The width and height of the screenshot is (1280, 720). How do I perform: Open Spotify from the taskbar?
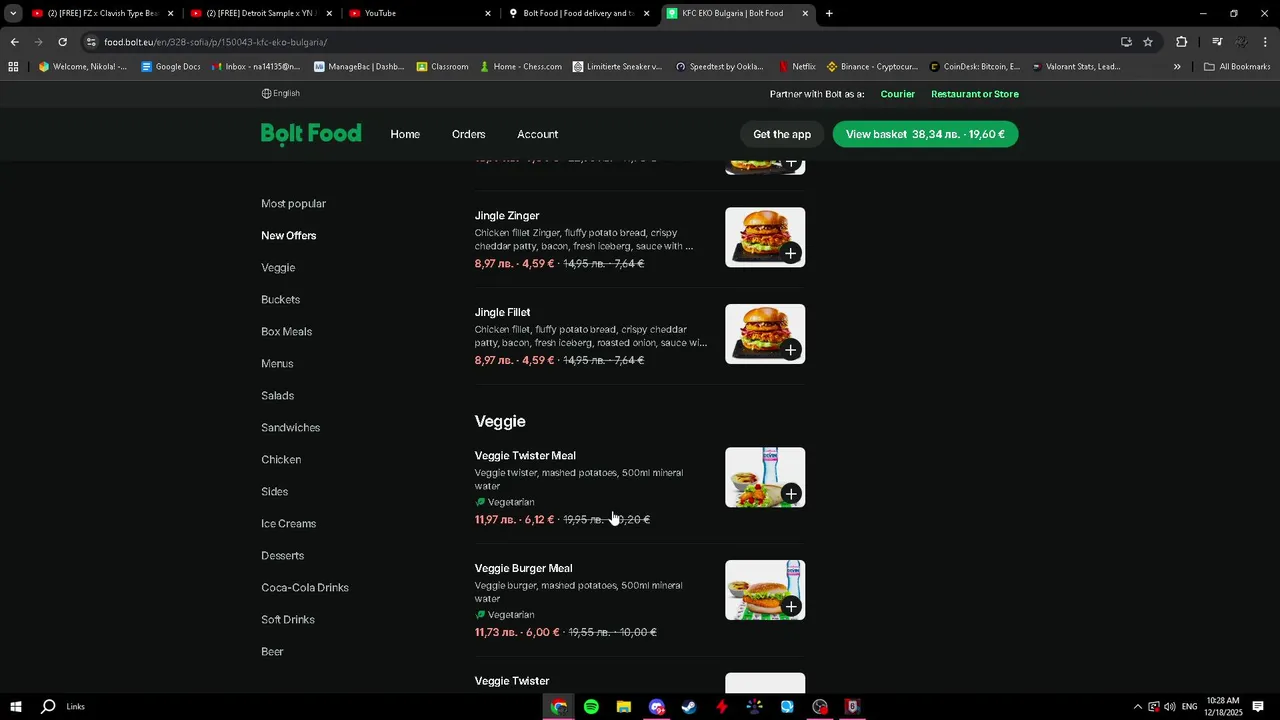tap(591, 707)
